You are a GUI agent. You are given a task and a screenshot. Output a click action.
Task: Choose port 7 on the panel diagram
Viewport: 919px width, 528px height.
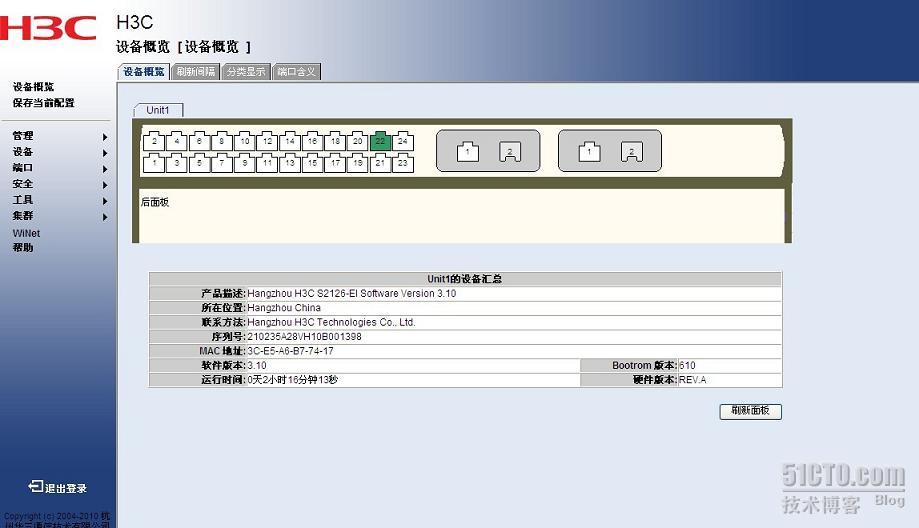pos(222,163)
